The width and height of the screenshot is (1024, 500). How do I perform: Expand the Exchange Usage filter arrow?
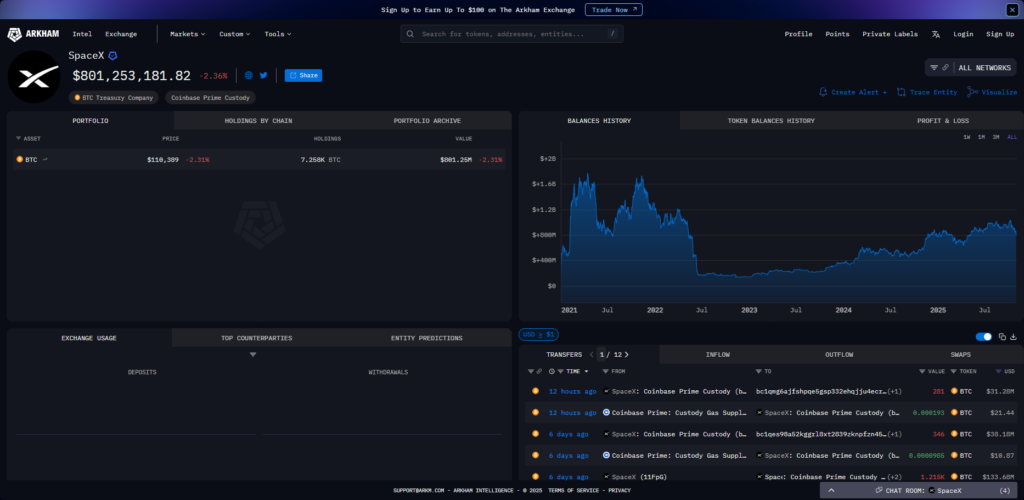pyautogui.click(x=253, y=354)
